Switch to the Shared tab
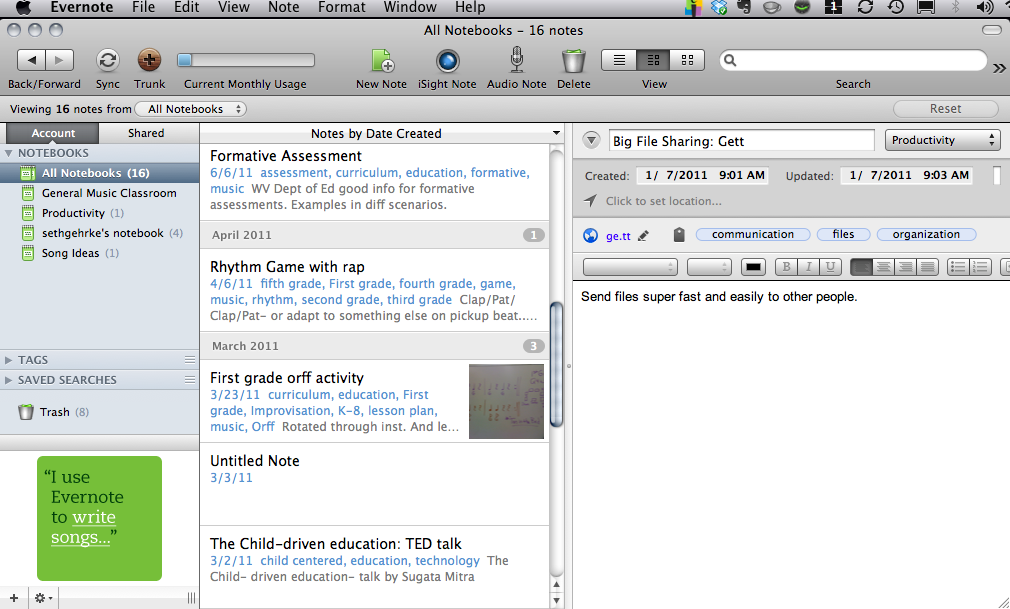 tap(146, 133)
